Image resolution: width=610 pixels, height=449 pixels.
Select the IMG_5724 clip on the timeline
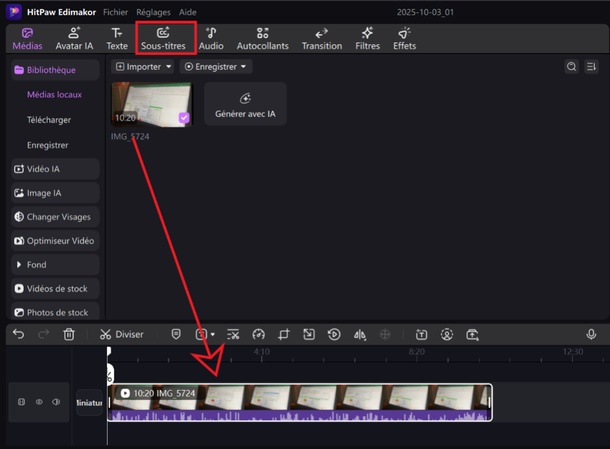300,402
